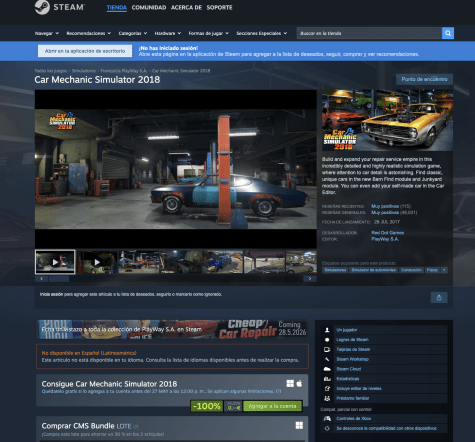The height and width of the screenshot is (442, 475).
Task: Expand Formas de jugar menu
Action: pos(209,33)
